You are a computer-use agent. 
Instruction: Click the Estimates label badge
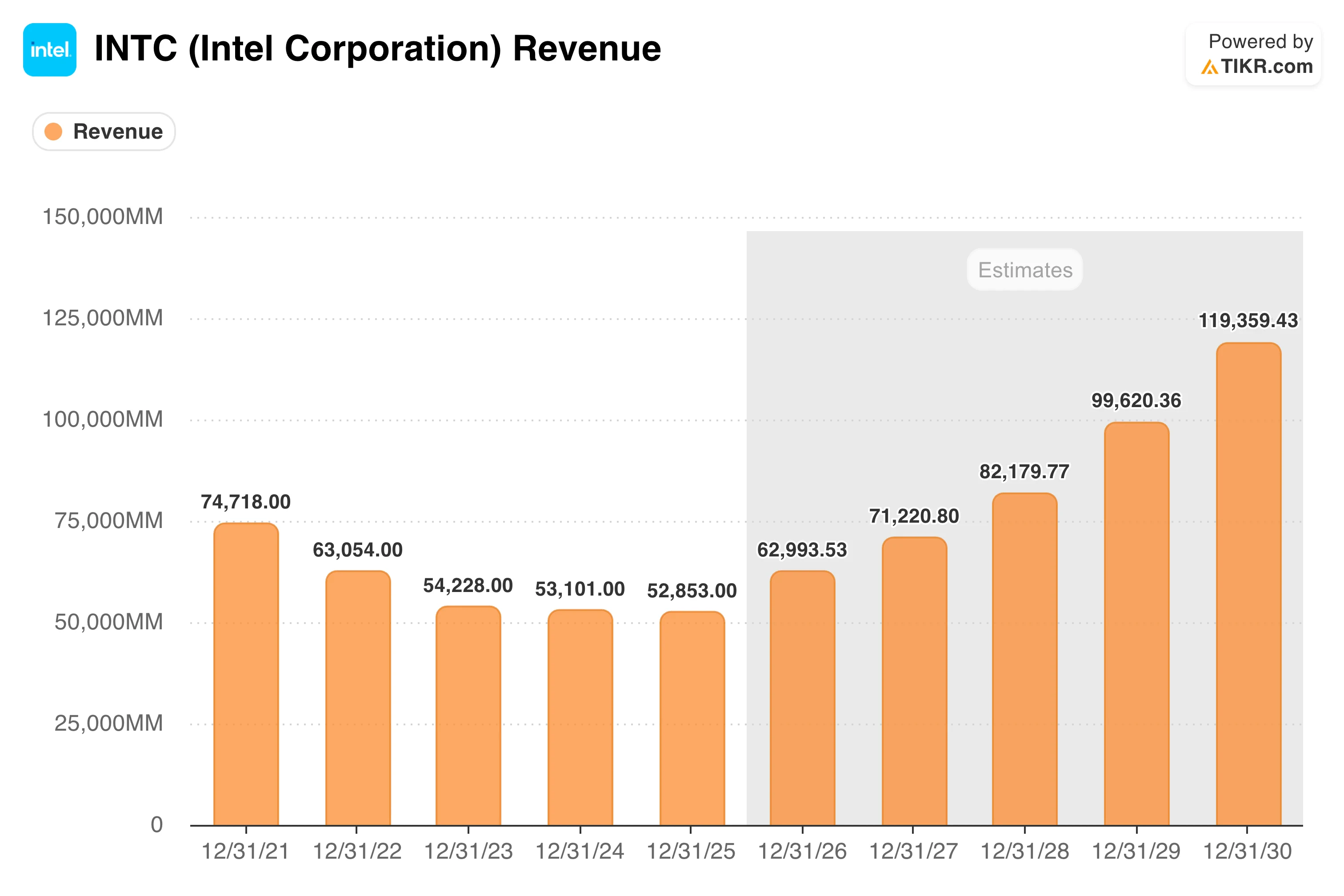click(x=1024, y=270)
